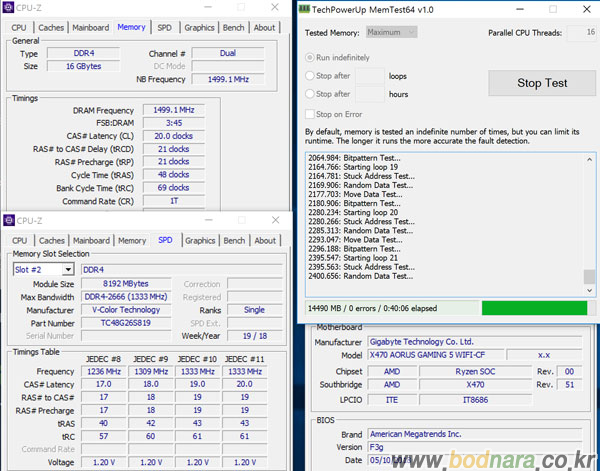Minimize the lower CPU-Z SPD window
The height and width of the screenshot is (471, 600).
(209, 220)
